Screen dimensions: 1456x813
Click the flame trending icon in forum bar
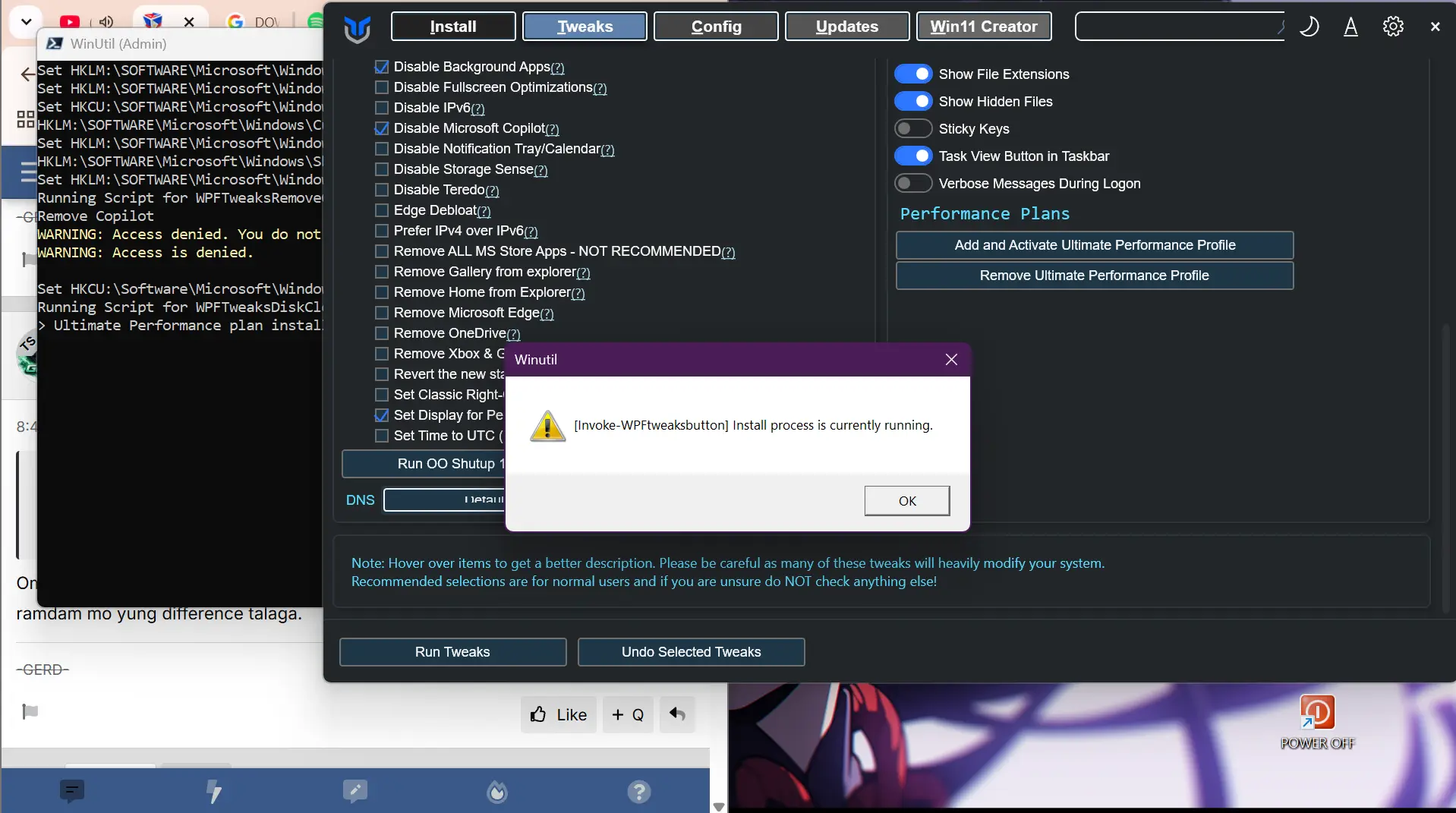[x=497, y=792]
